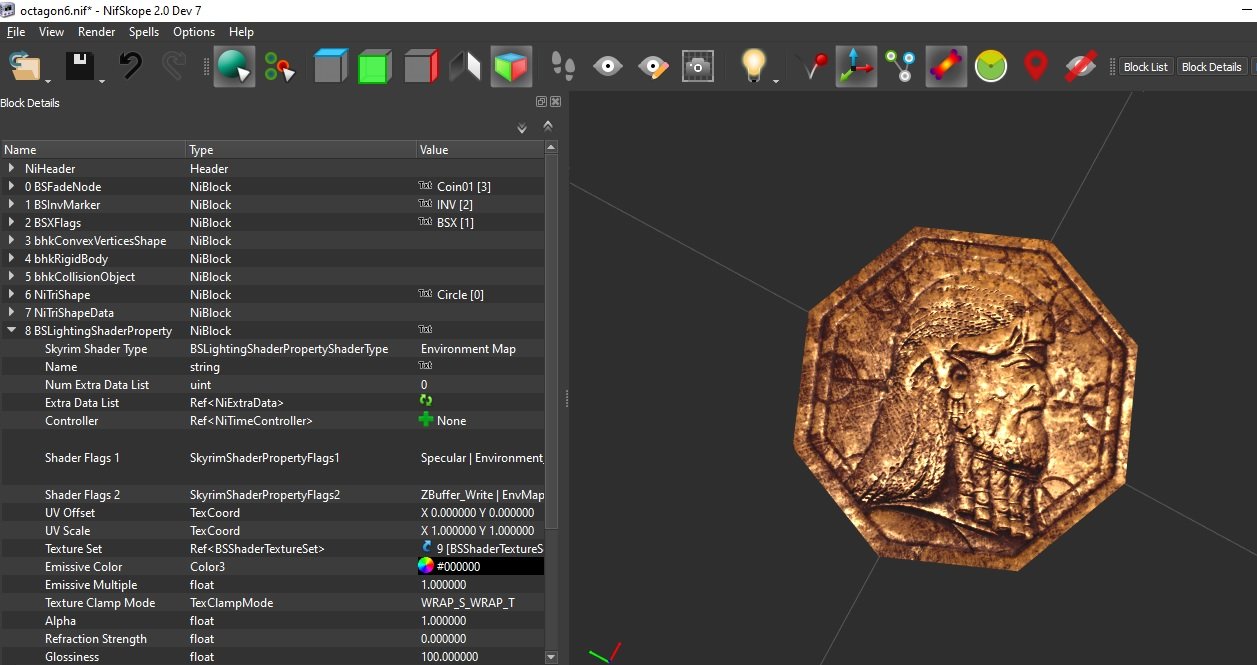The width and height of the screenshot is (1257, 665).
Task: Take a viewport screenshot
Action: click(698, 67)
